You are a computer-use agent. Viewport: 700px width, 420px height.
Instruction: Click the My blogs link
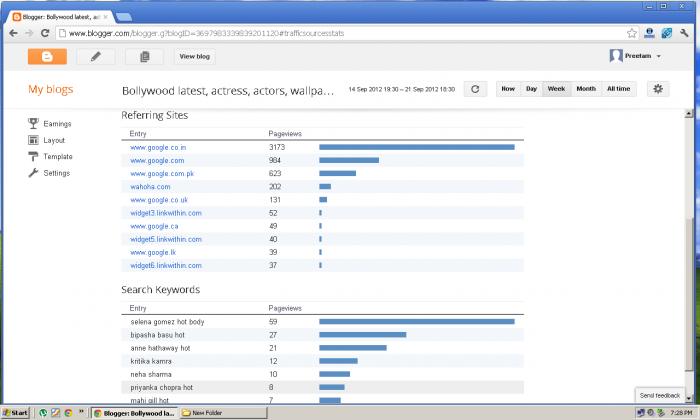(50, 89)
